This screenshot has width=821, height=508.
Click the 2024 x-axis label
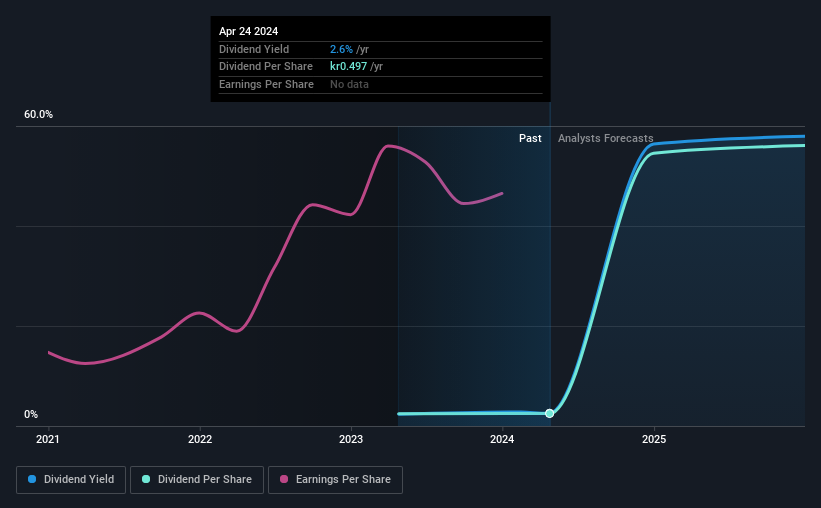[x=502, y=439]
